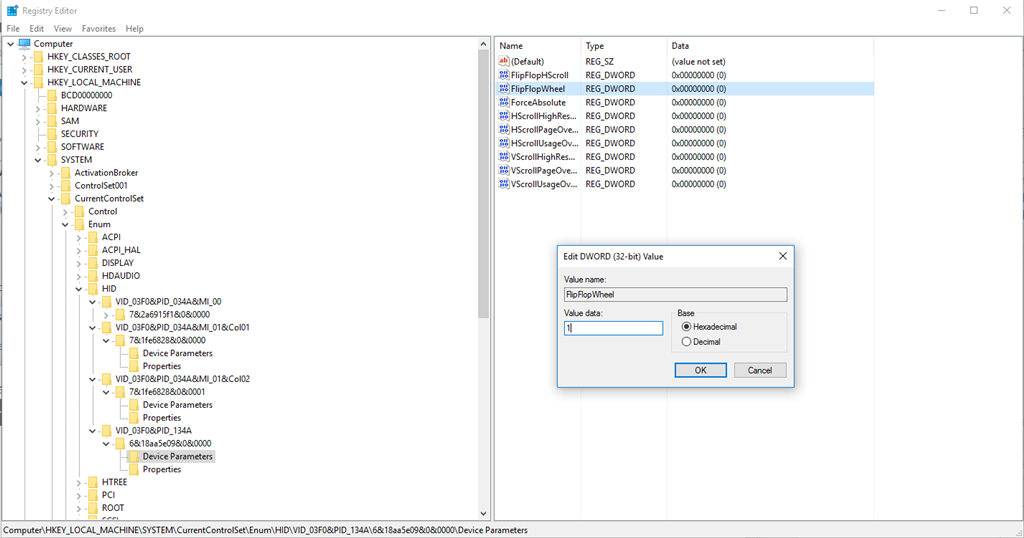Click the FlipFlopHScroll DWORD icon
Screen dimensions: 1024x538
tap(504, 75)
